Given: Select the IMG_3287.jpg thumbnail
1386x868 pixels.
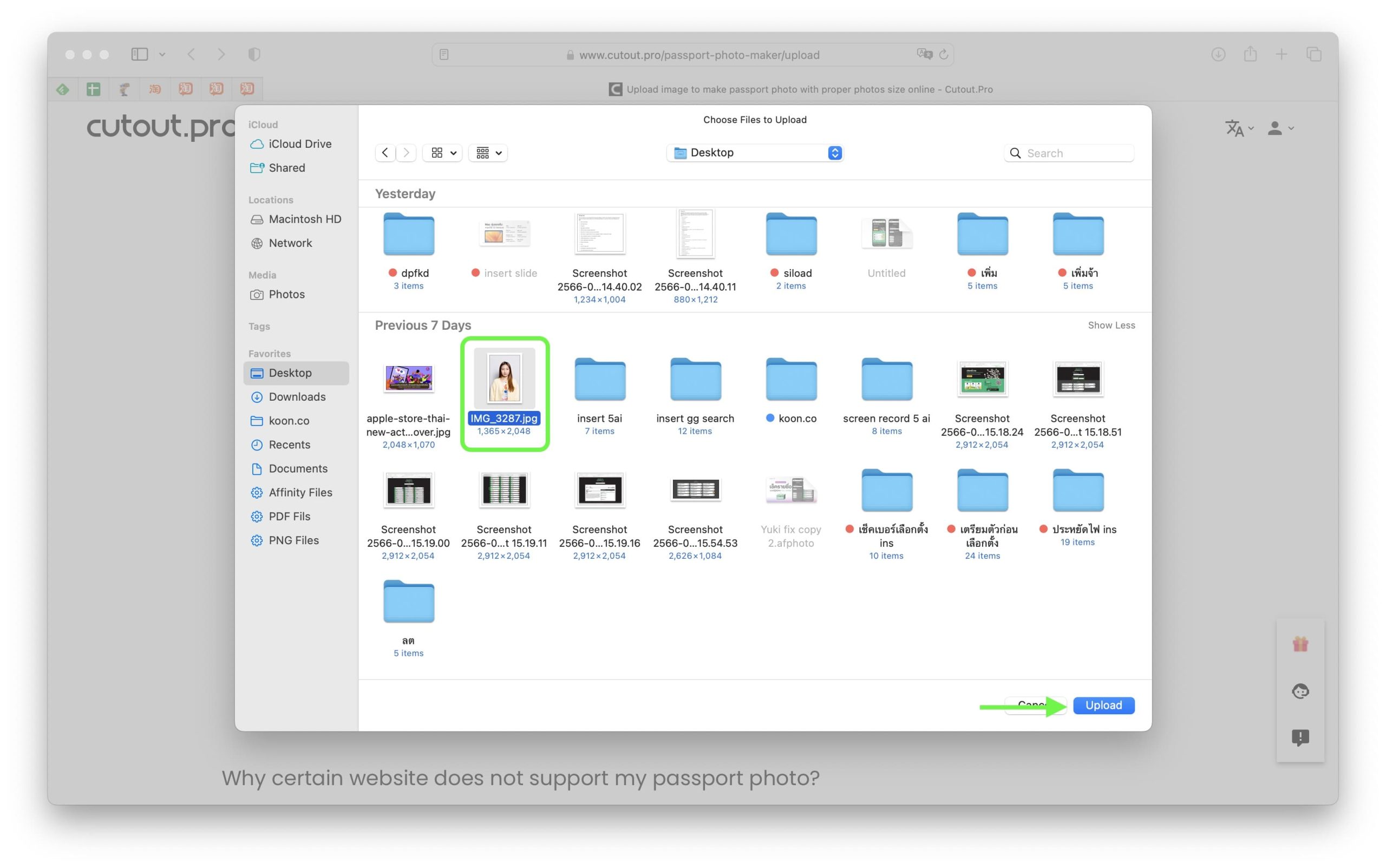Looking at the screenshot, I should click(504, 378).
